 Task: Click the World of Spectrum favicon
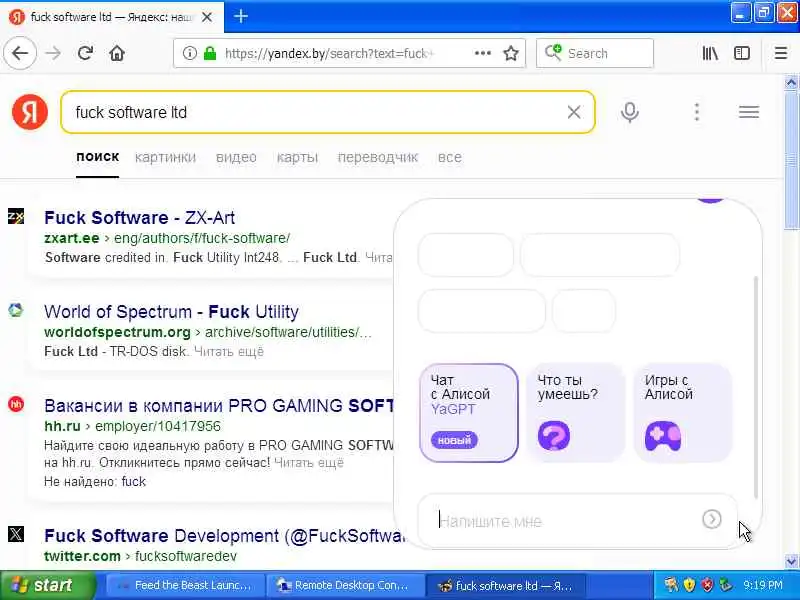click(16, 310)
